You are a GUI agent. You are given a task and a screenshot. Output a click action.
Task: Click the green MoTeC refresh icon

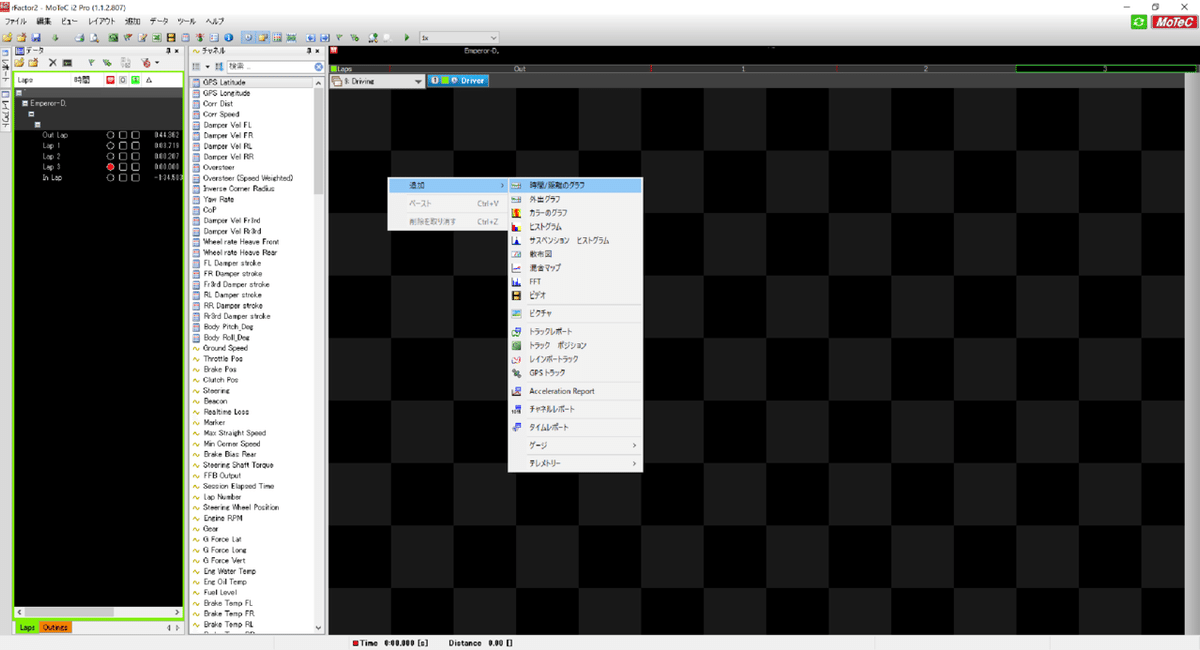pyautogui.click(x=1139, y=21)
